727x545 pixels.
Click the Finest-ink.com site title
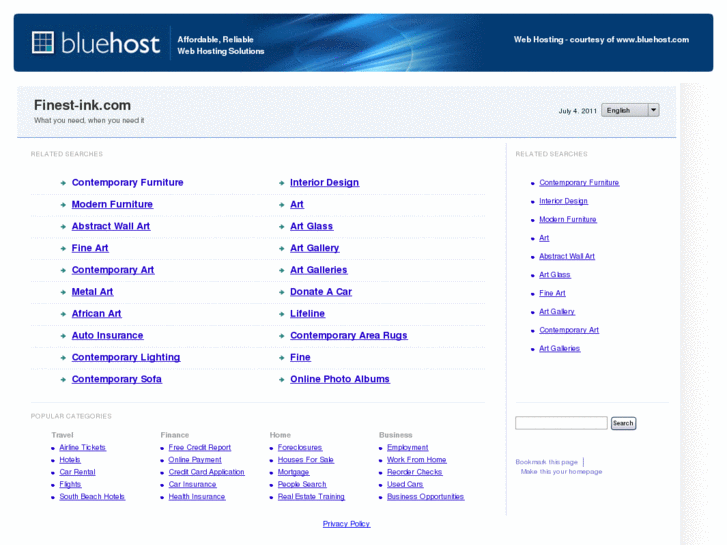tap(83, 105)
